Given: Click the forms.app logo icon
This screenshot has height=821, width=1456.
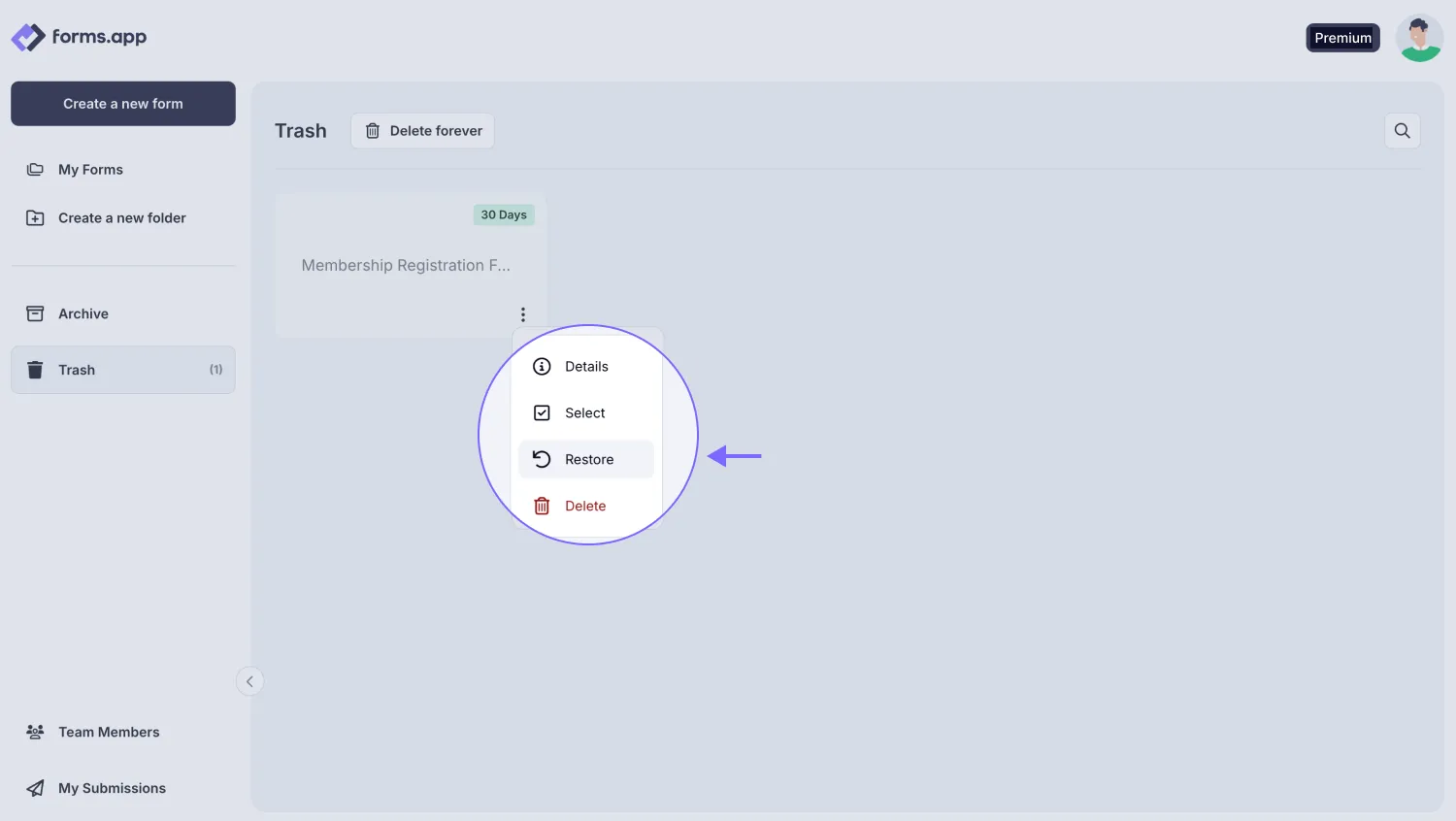Looking at the screenshot, I should point(26,37).
